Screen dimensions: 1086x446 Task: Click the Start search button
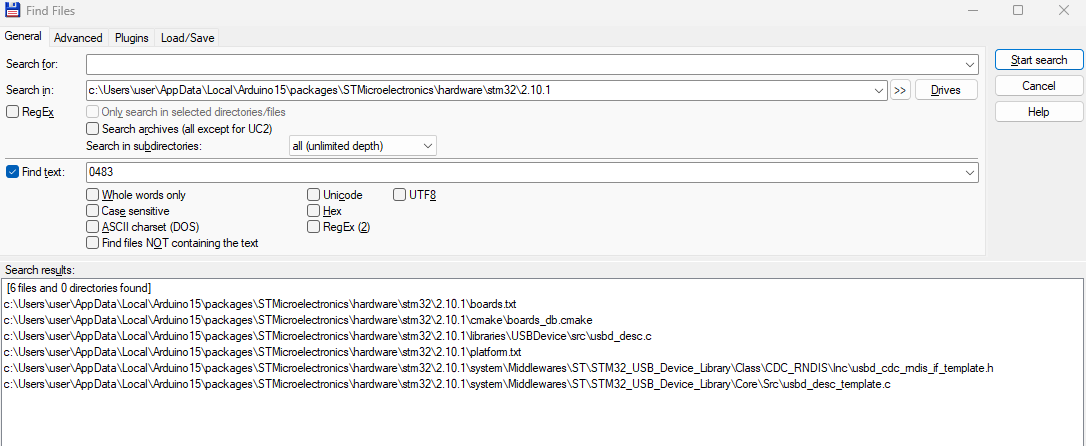click(1039, 60)
